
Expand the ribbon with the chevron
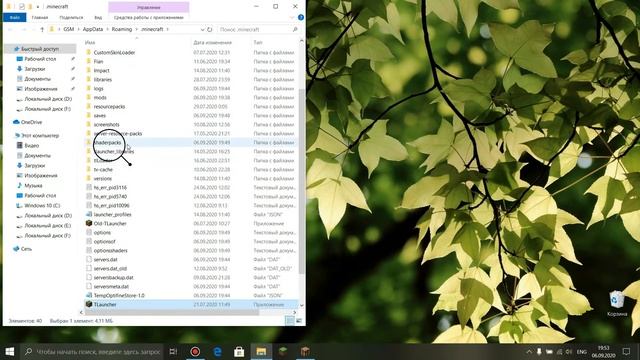(x=292, y=18)
